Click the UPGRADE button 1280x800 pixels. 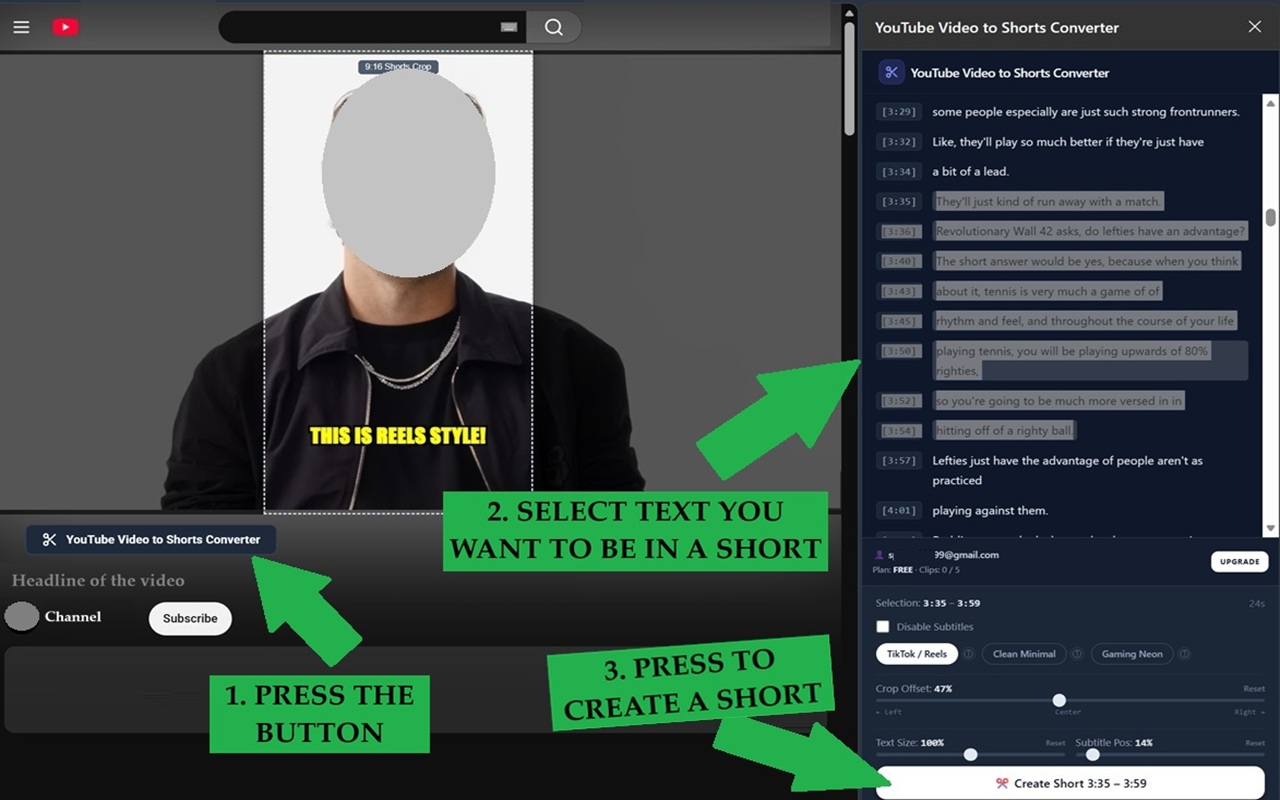coord(1239,561)
